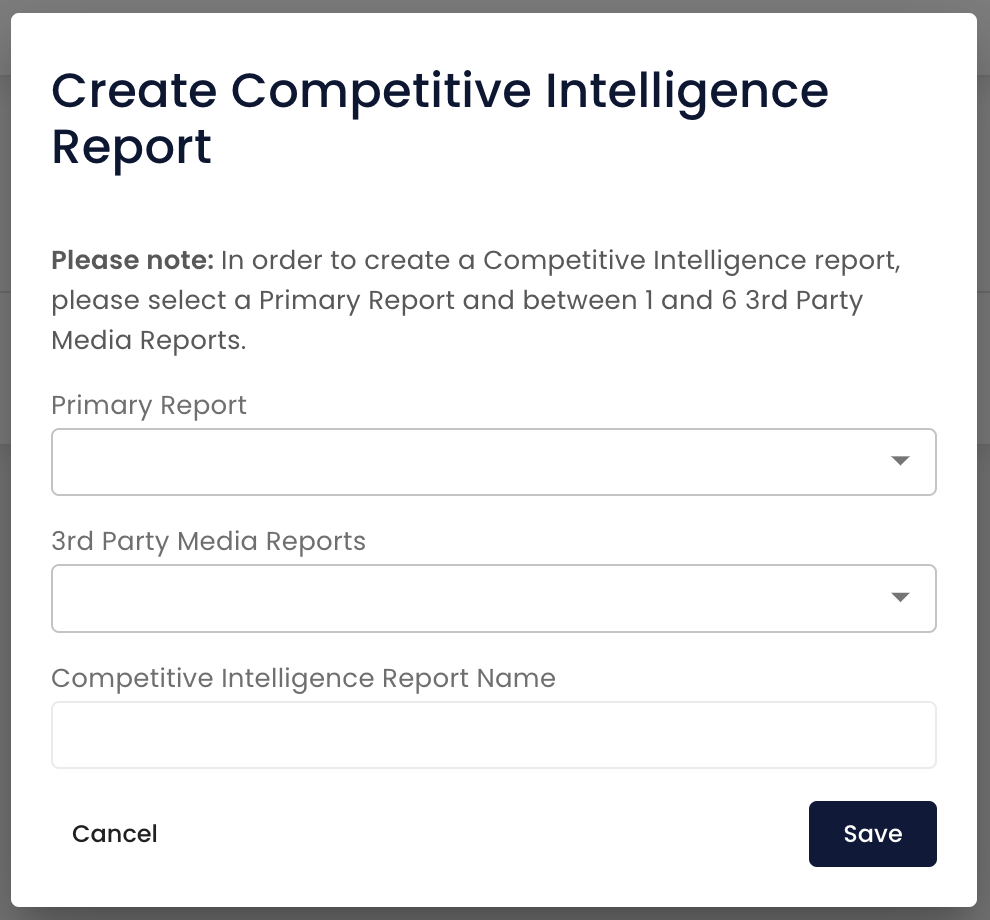Click the 3rd Party Media Reports dropdown arrow

900,598
